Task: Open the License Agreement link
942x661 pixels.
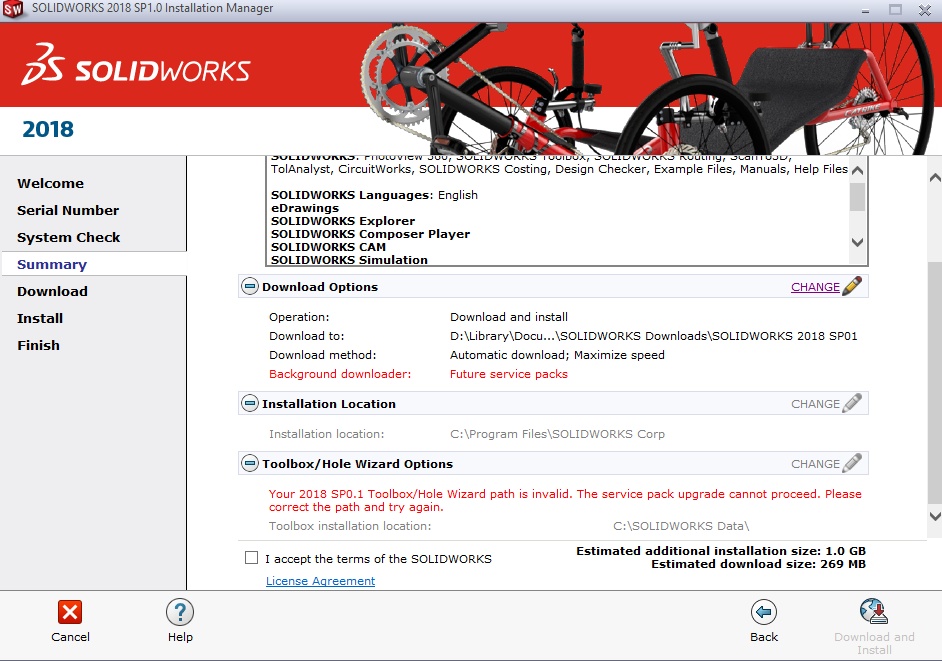Action: click(x=320, y=581)
